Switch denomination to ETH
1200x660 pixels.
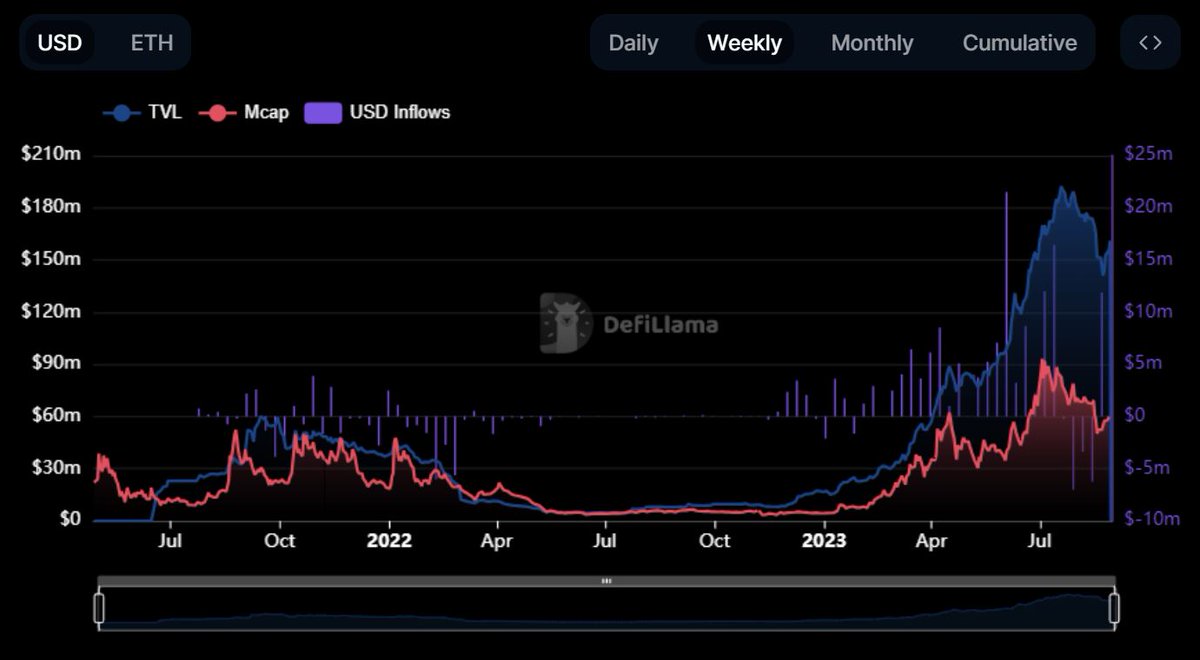[x=152, y=43]
